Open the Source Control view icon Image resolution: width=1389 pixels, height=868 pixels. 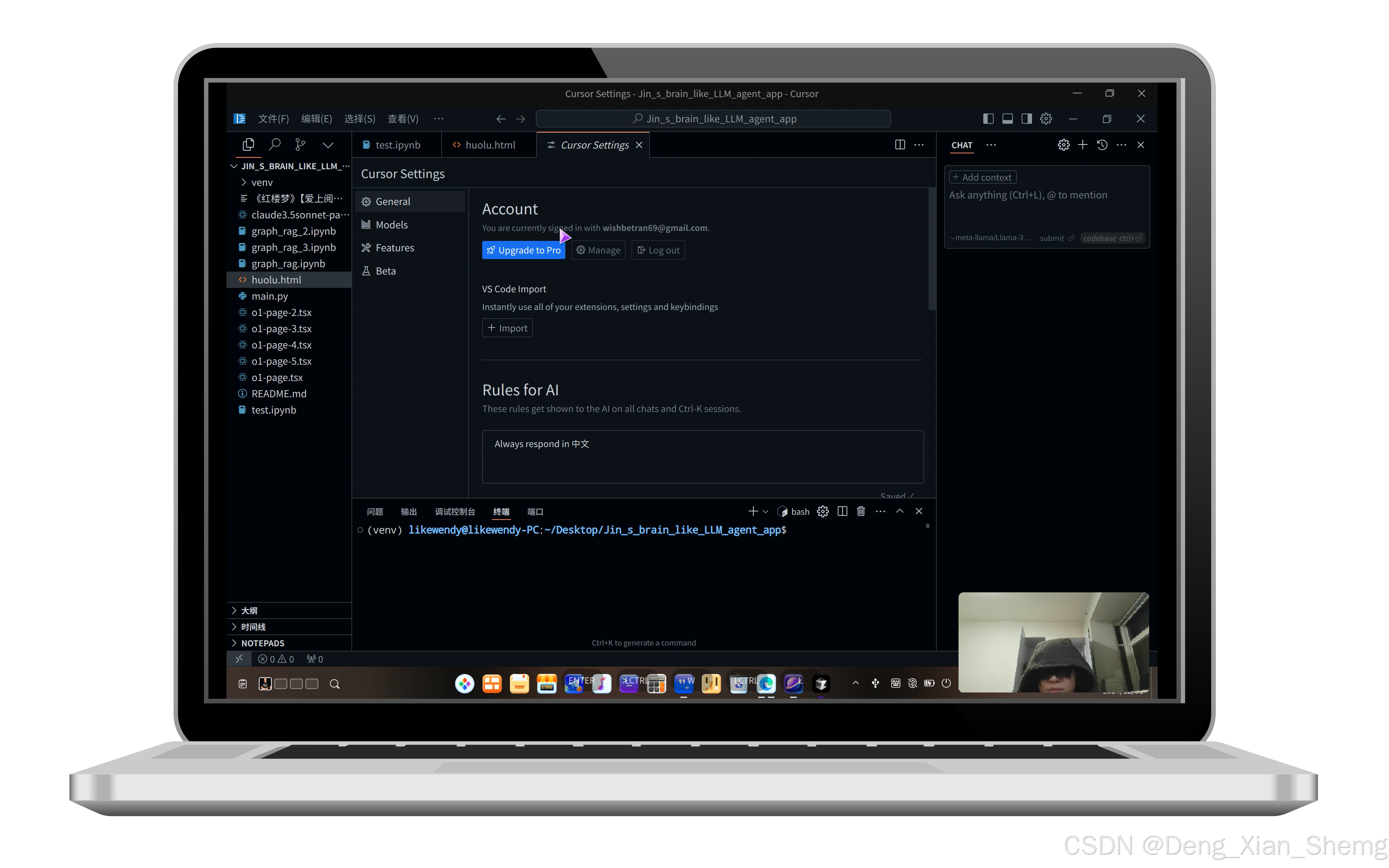(x=300, y=145)
